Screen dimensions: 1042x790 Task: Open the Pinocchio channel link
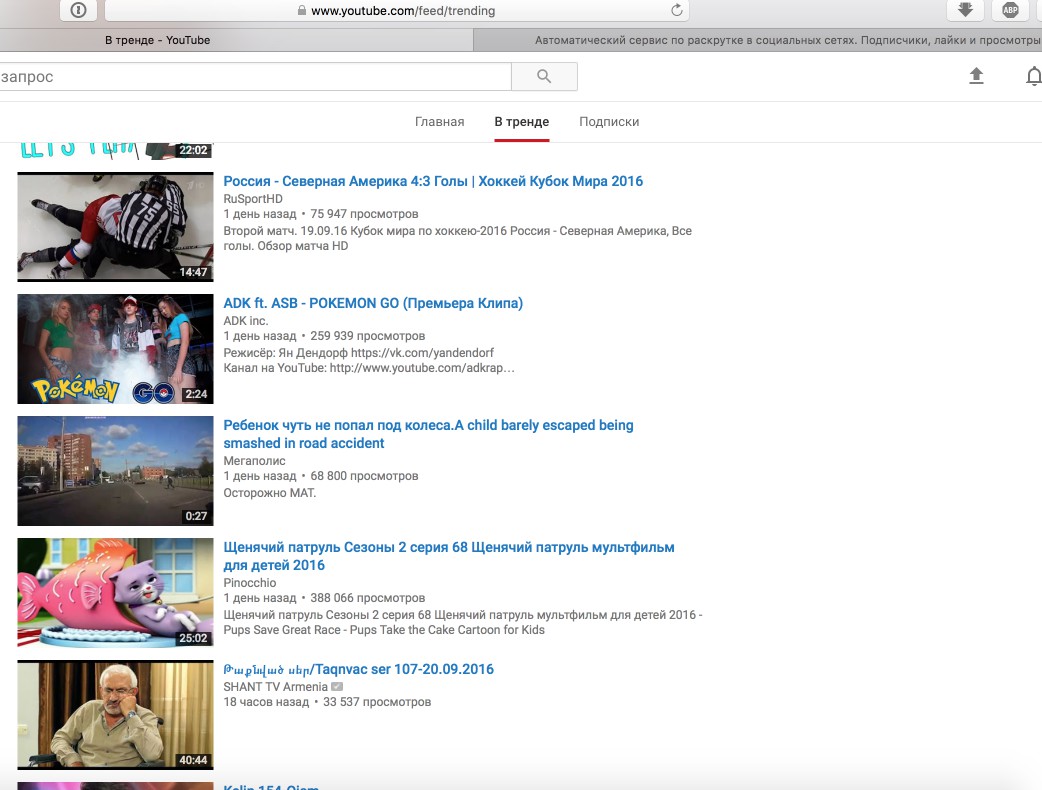249,583
